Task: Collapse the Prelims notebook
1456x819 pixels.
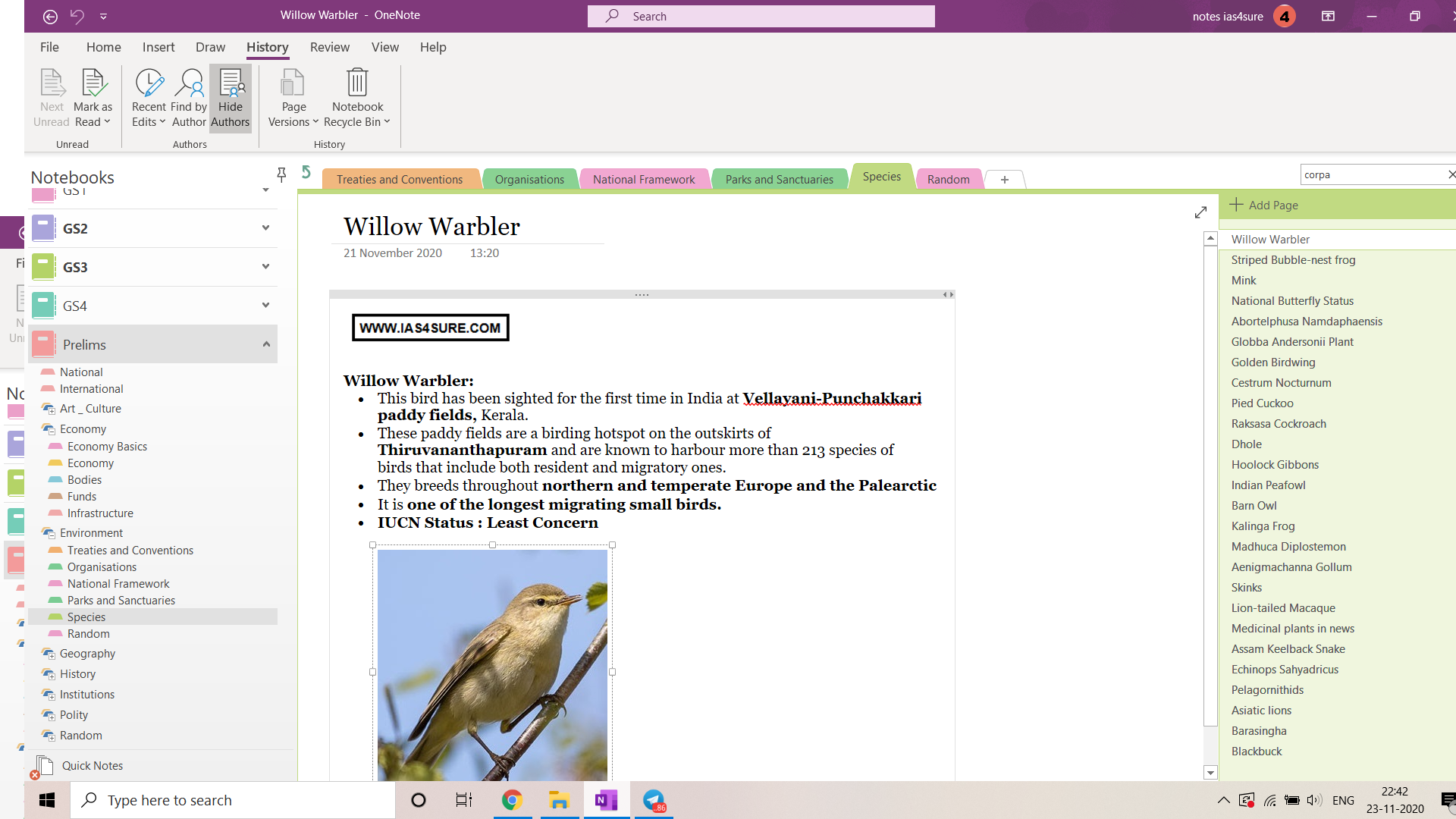Action: (x=266, y=344)
